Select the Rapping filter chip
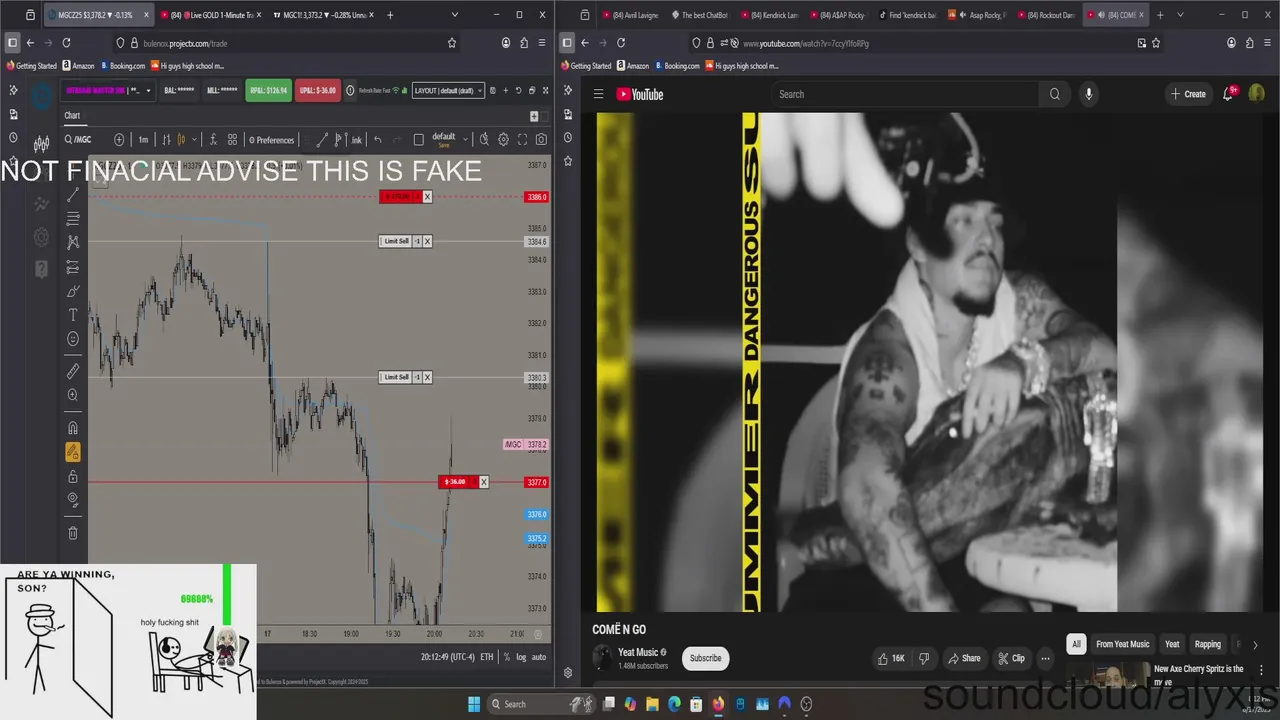1280x720 pixels. pos(1208,644)
